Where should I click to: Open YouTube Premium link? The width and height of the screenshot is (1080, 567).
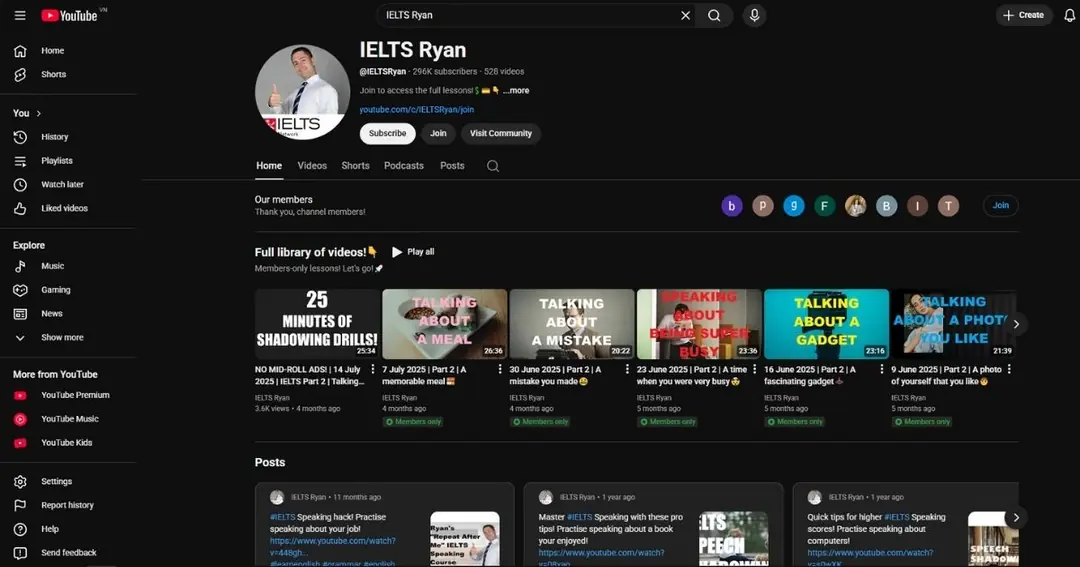point(74,395)
